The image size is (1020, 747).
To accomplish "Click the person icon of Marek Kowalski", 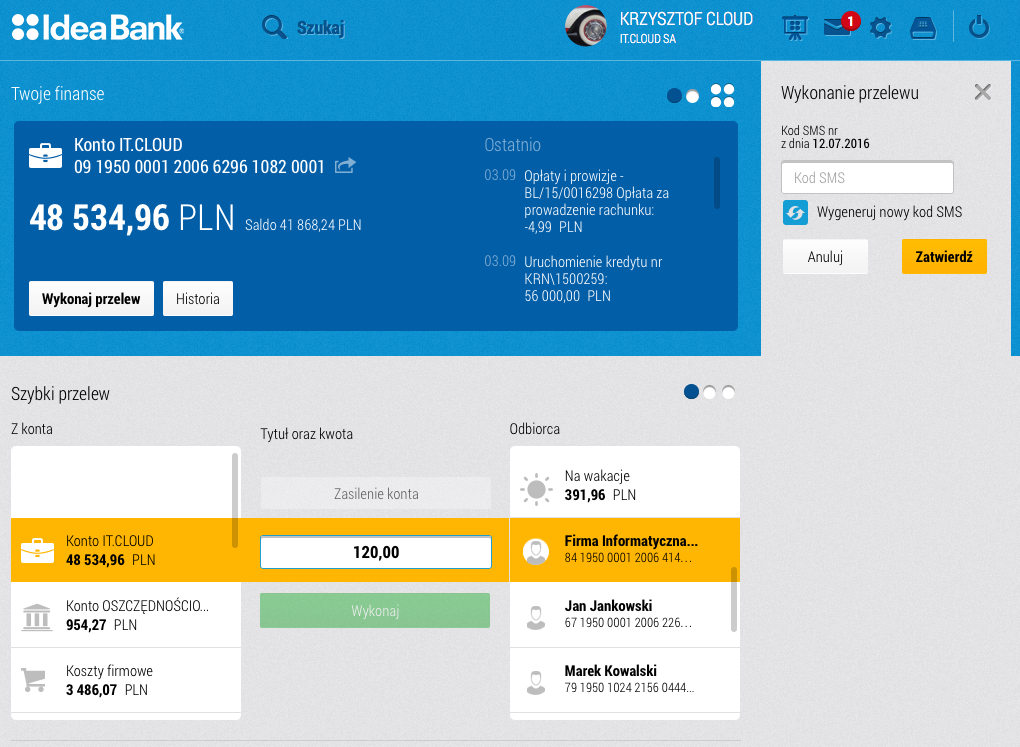I will pos(535,683).
